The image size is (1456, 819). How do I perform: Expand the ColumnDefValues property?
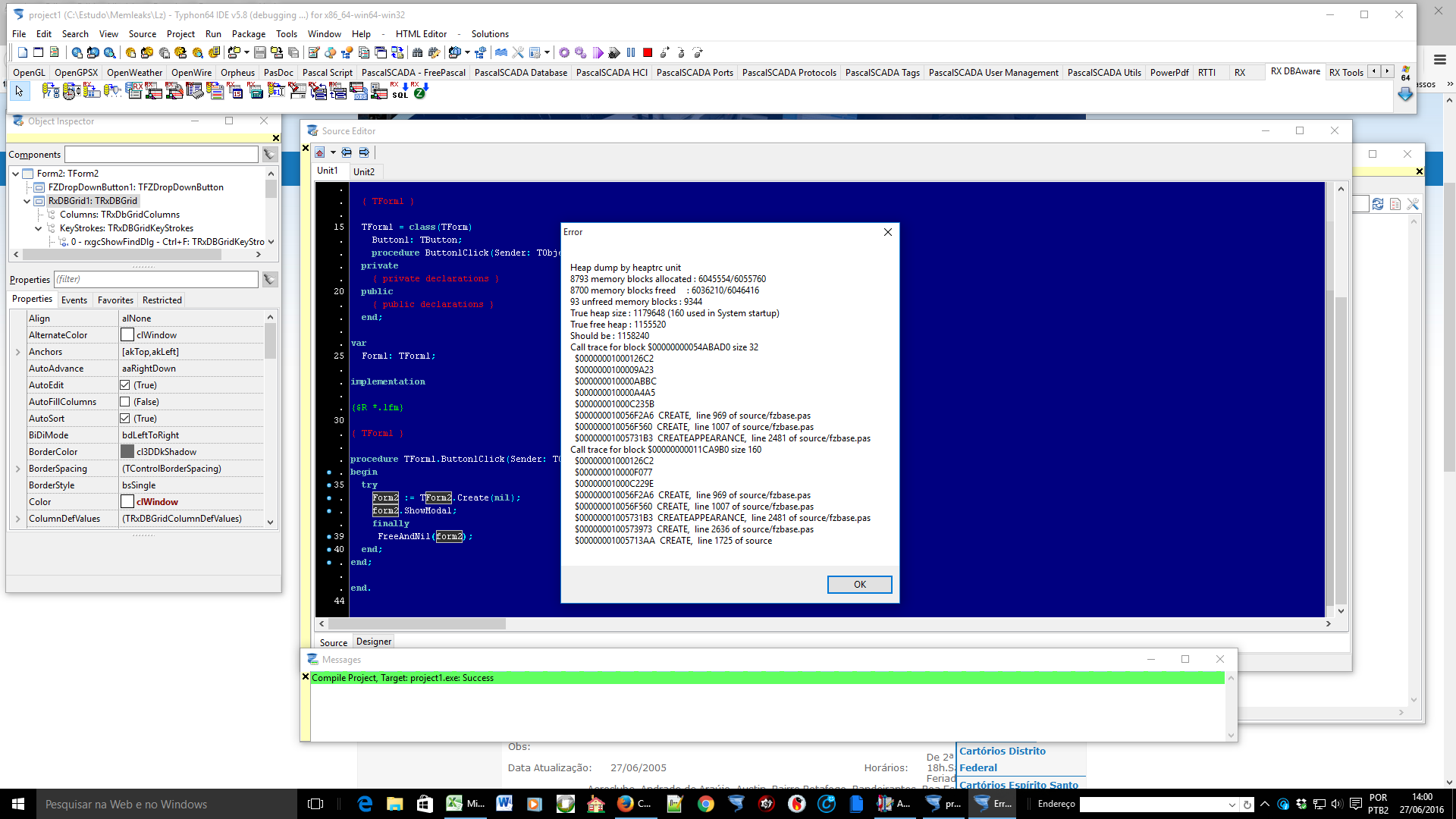point(18,519)
